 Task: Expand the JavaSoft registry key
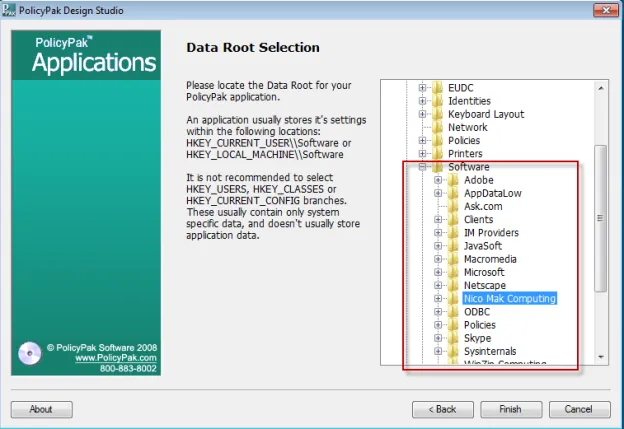pos(438,246)
